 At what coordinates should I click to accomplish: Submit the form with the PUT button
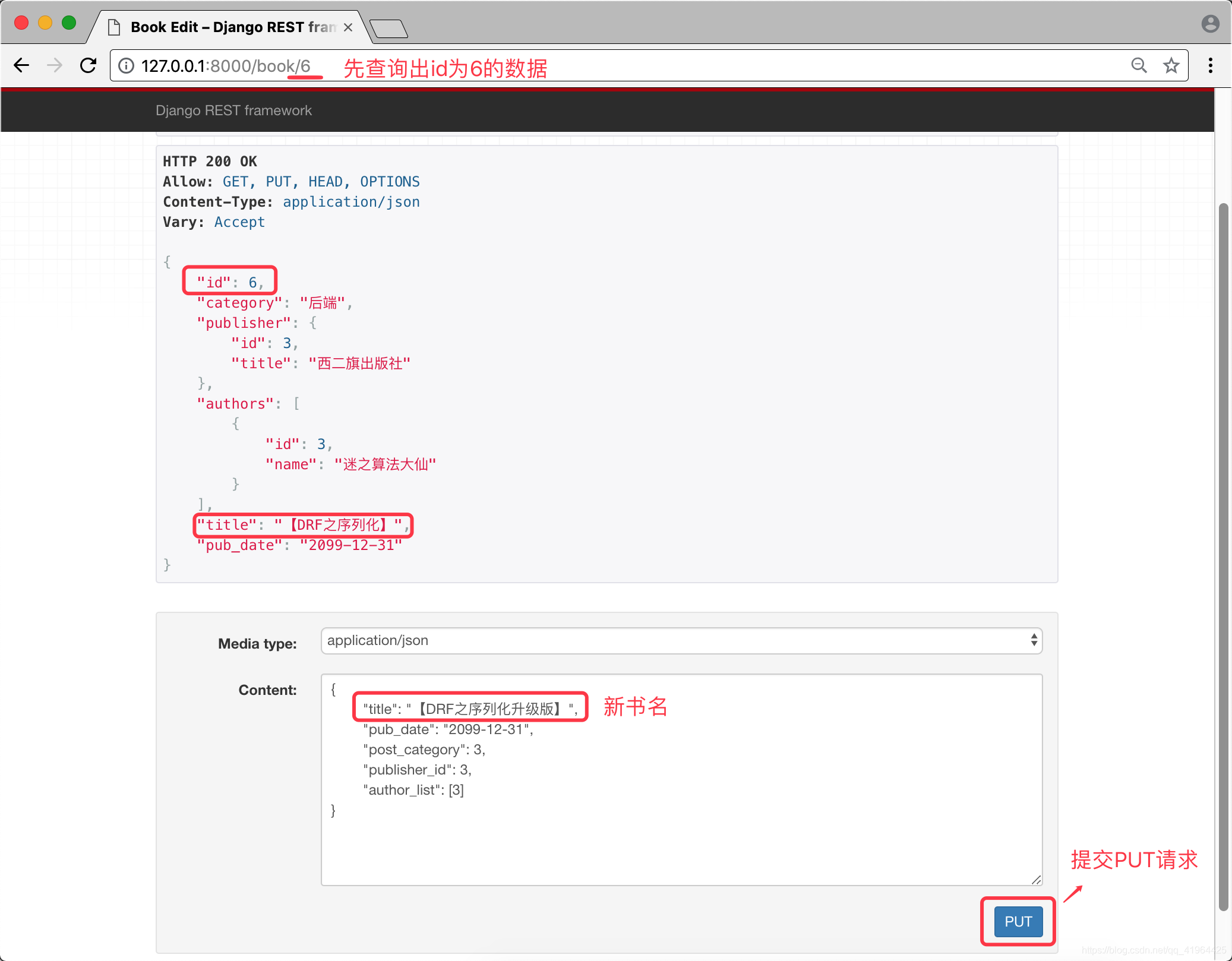click(1018, 922)
